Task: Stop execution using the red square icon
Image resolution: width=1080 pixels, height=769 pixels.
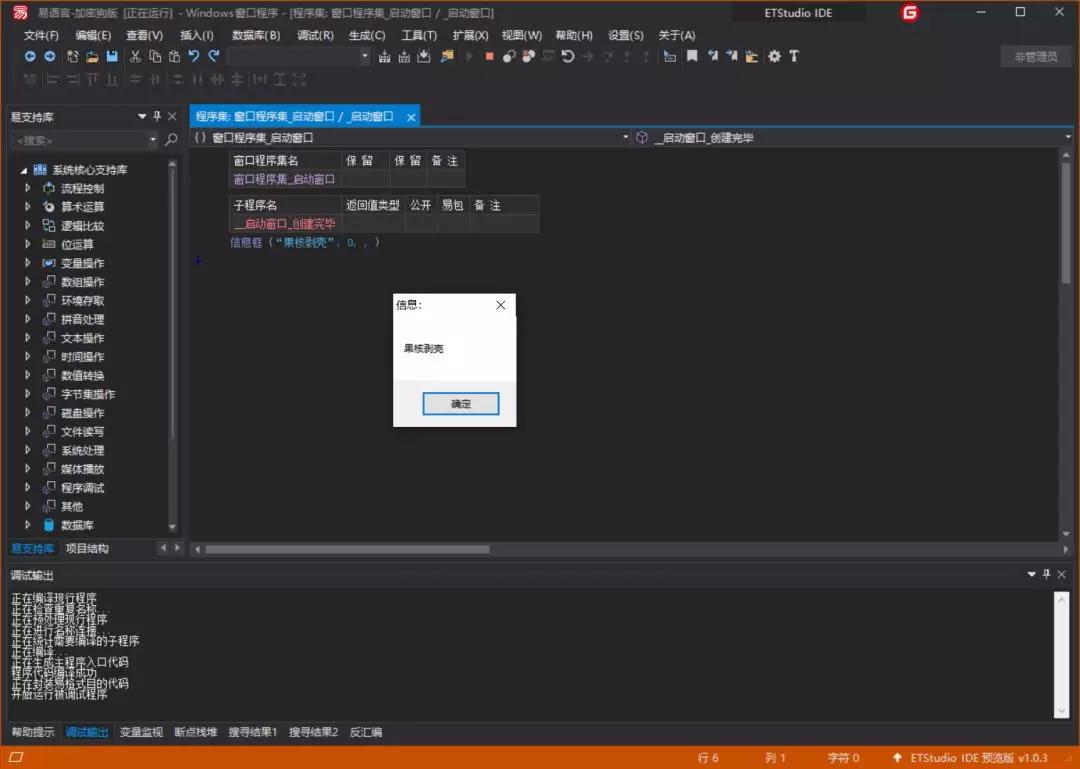Action: tap(488, 57)
